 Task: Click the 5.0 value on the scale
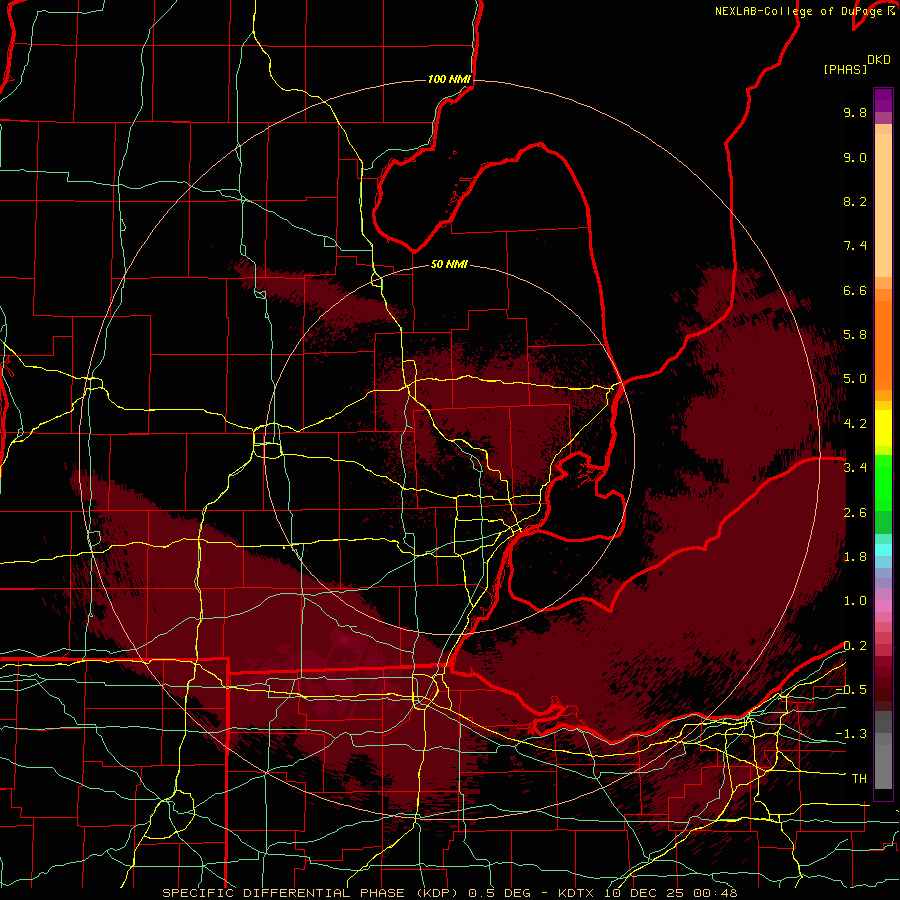855,379
